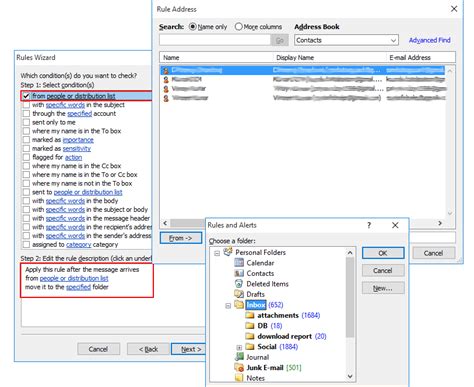Click the Social subfolder icon

pyautogui.click(x=250, y=347)
